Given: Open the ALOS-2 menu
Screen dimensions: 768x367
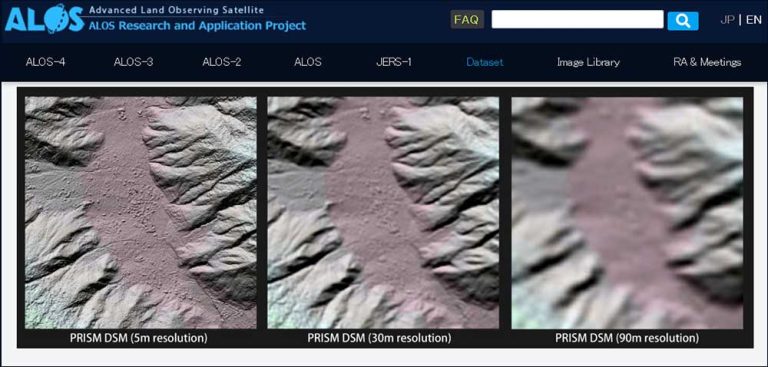Looking at the screenshot, I should tap(221, 62).
